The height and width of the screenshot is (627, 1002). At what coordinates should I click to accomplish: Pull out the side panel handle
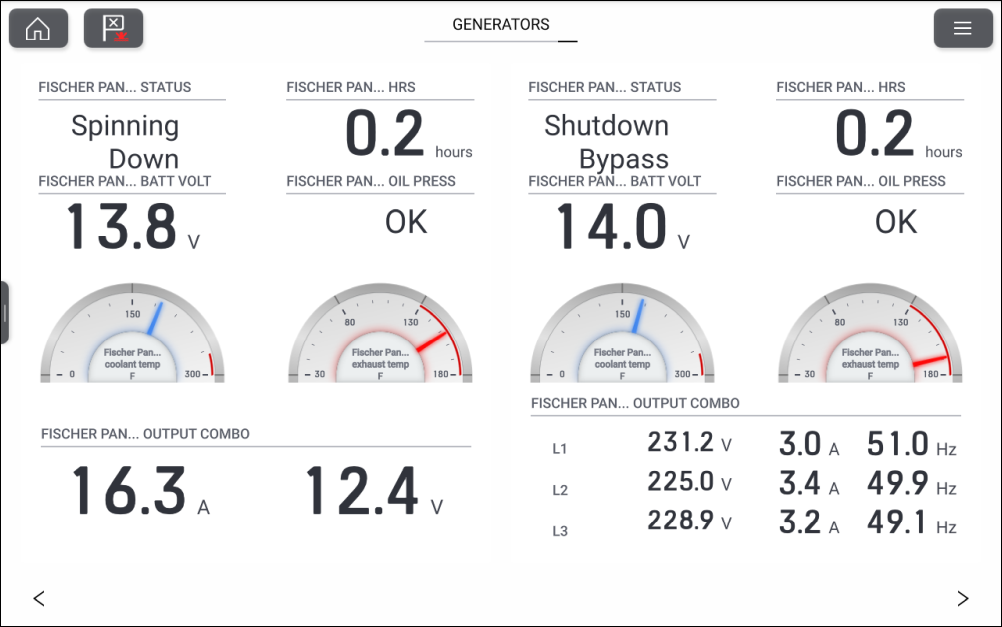pos(5,313)
